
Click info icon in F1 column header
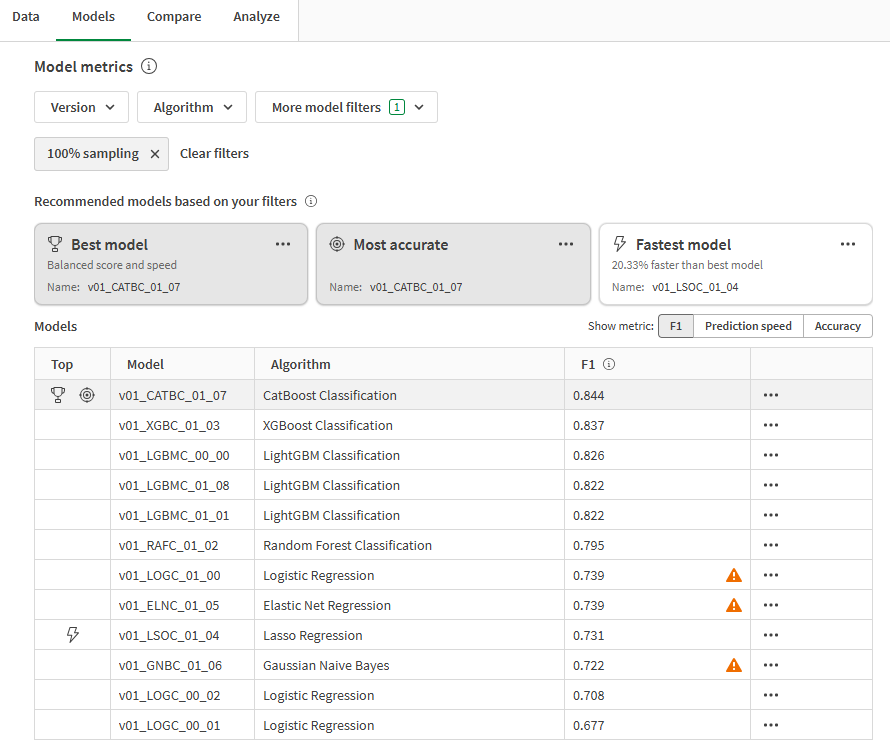click(x=608, y=364)
